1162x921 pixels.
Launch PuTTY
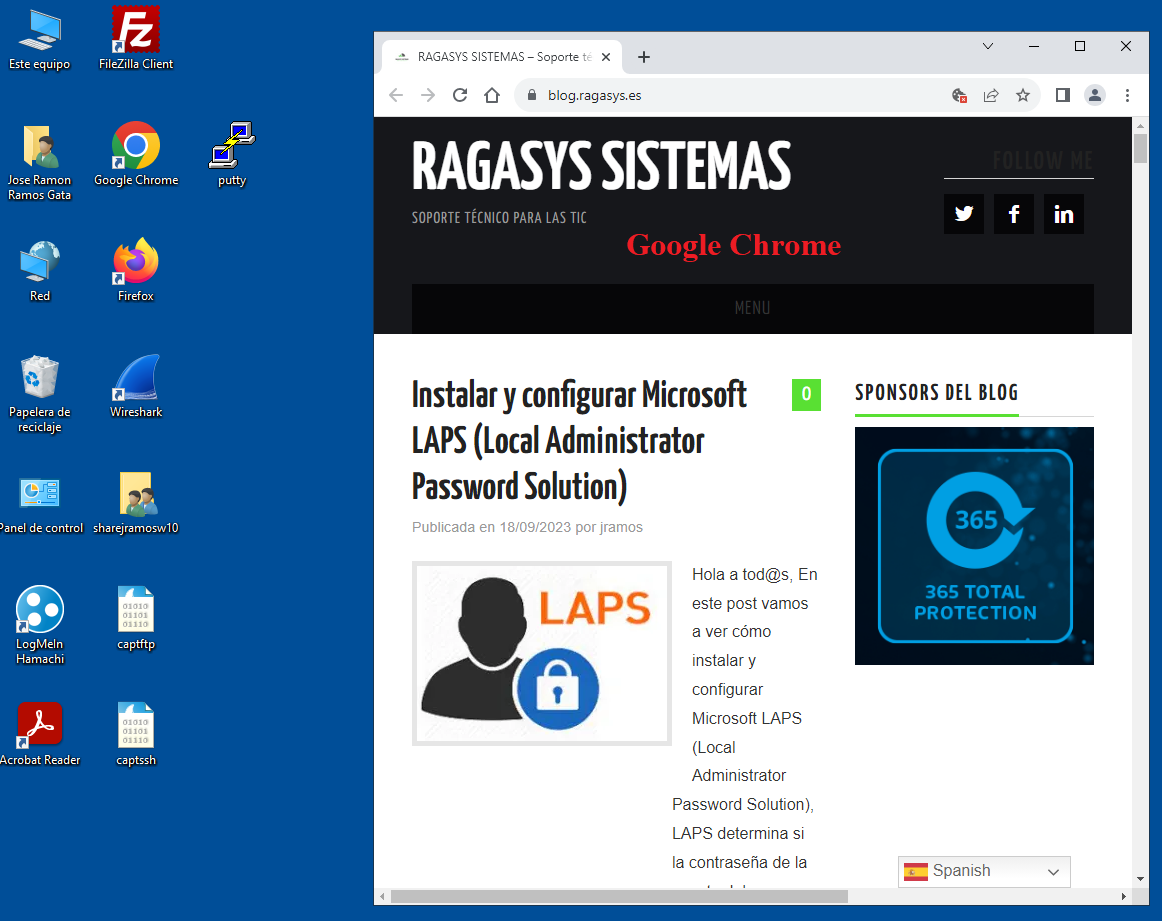(x=230, y=145)
